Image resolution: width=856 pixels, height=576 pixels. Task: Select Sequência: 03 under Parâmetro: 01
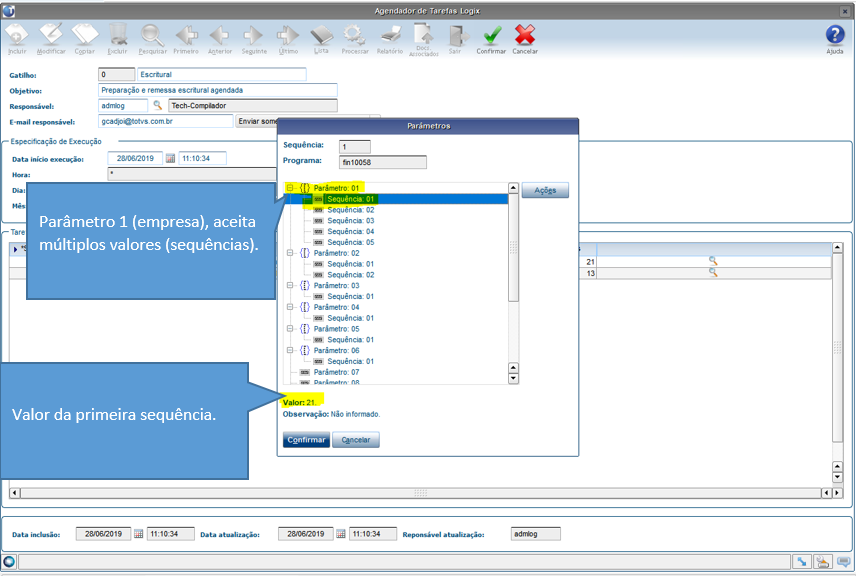pyautogui.click(x=350, y=221)
